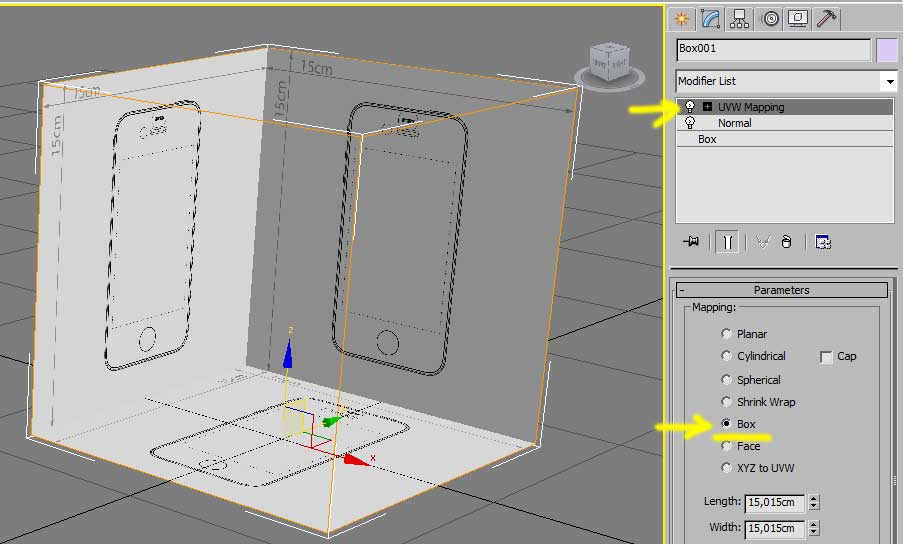The image size is (903, 544).
Task: Click the ViewCube in the viewport
Action: [x=610, y=63]
